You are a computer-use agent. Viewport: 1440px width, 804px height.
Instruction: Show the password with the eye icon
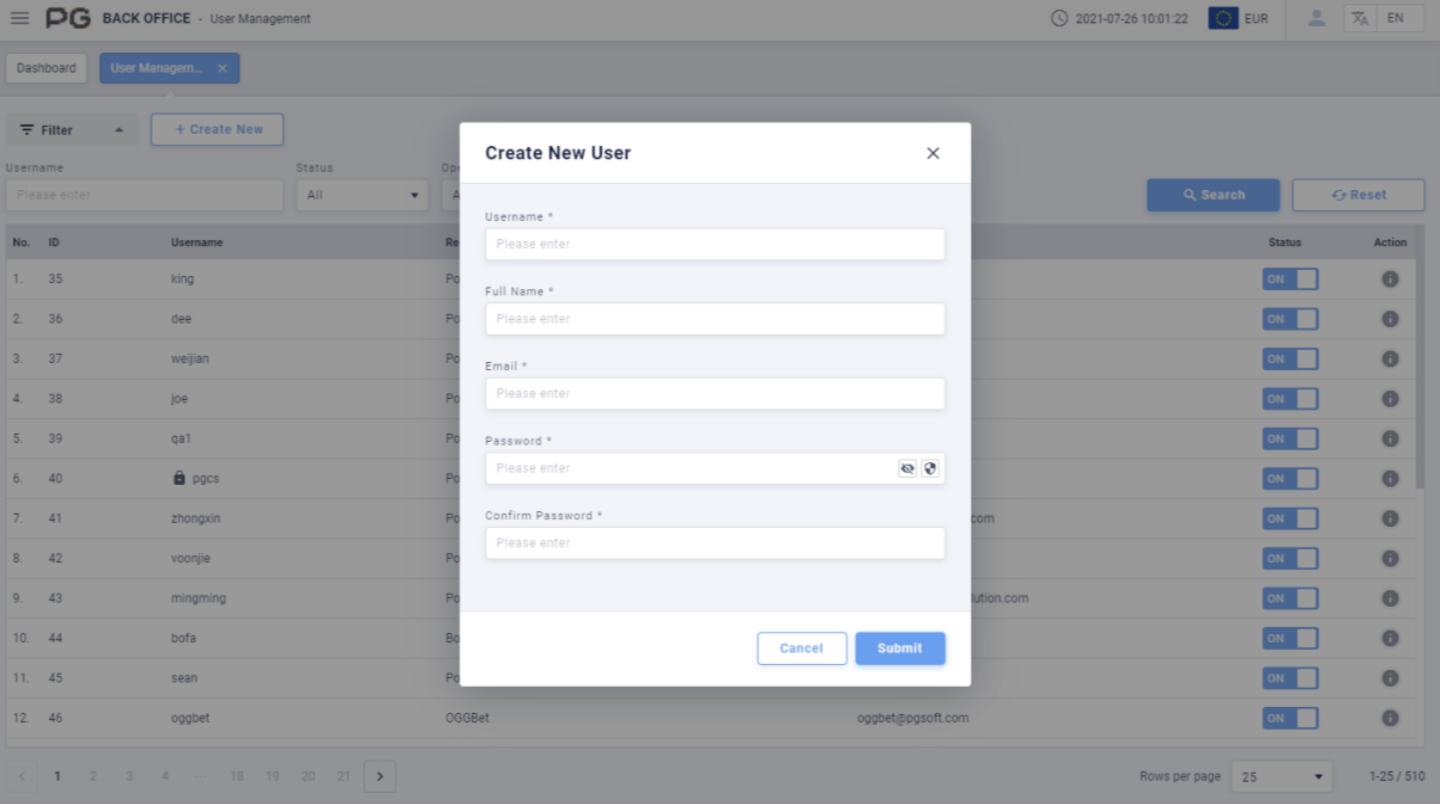pyautogui.click(x=907, y=468)
